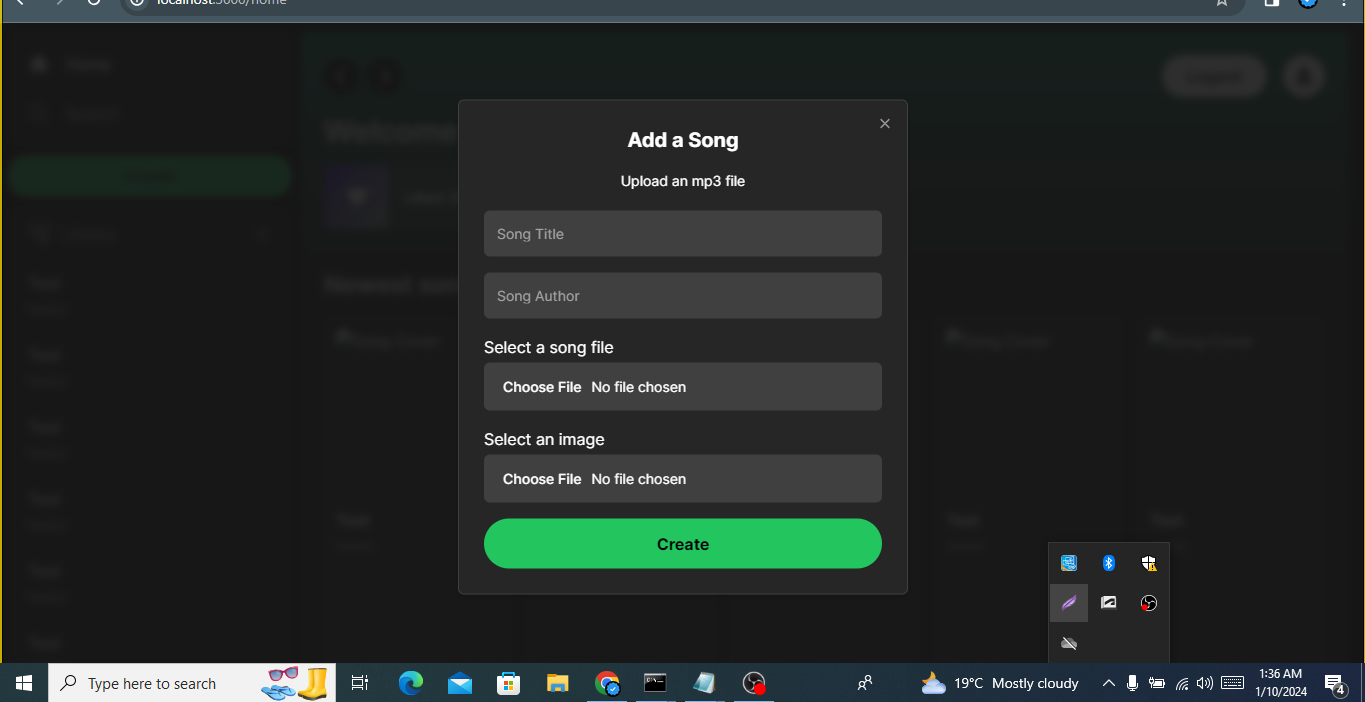Open File Explorer from taskbar

558,683
